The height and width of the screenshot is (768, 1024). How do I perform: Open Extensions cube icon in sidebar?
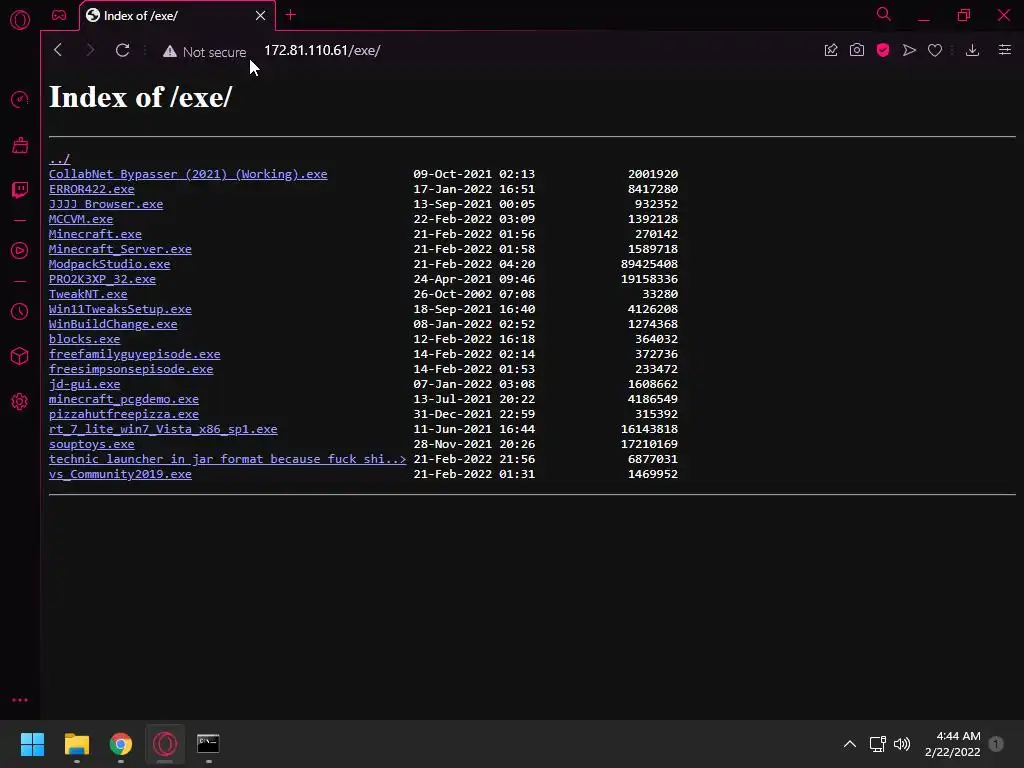click(20, 357)
